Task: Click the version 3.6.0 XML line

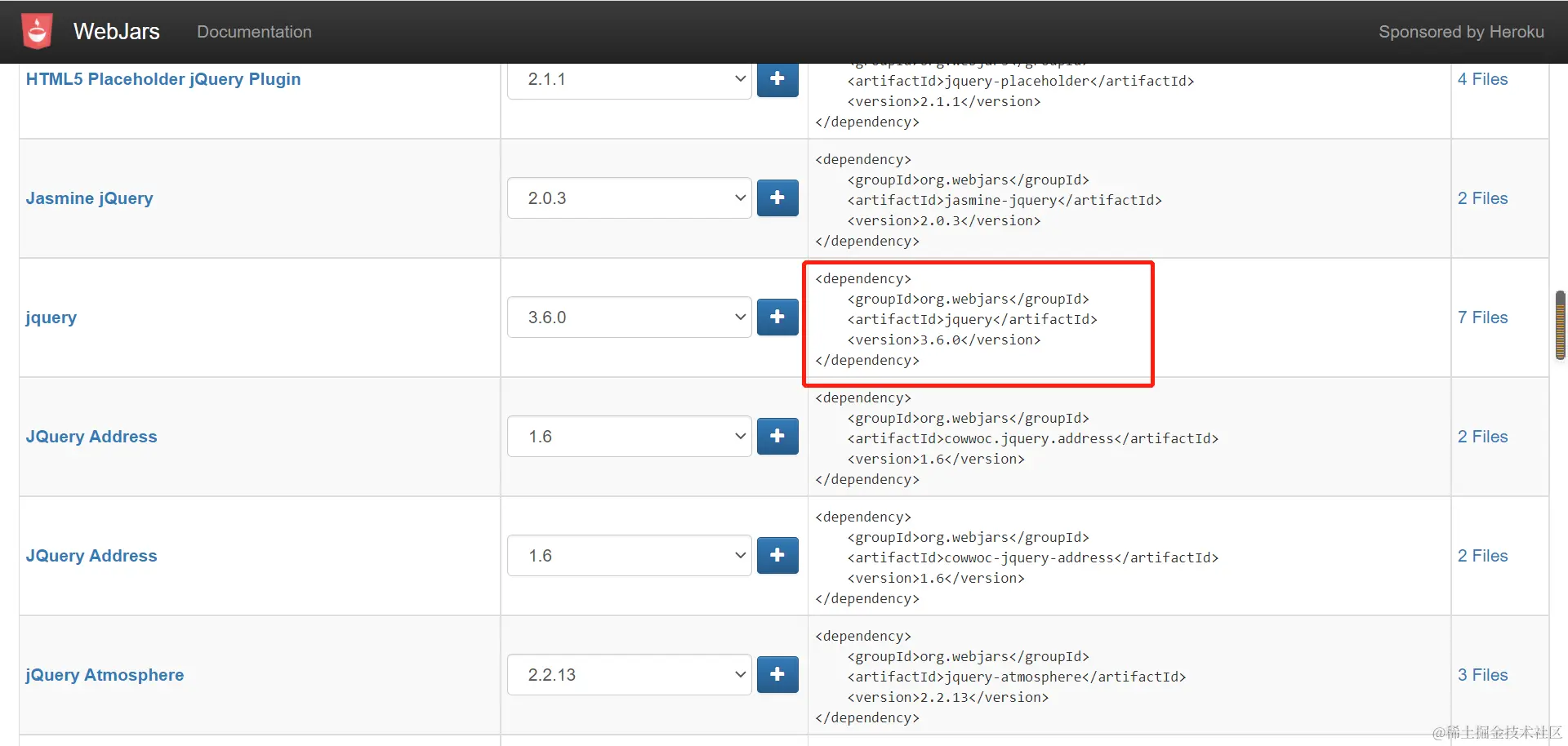Action: click(x=944, y=340)
